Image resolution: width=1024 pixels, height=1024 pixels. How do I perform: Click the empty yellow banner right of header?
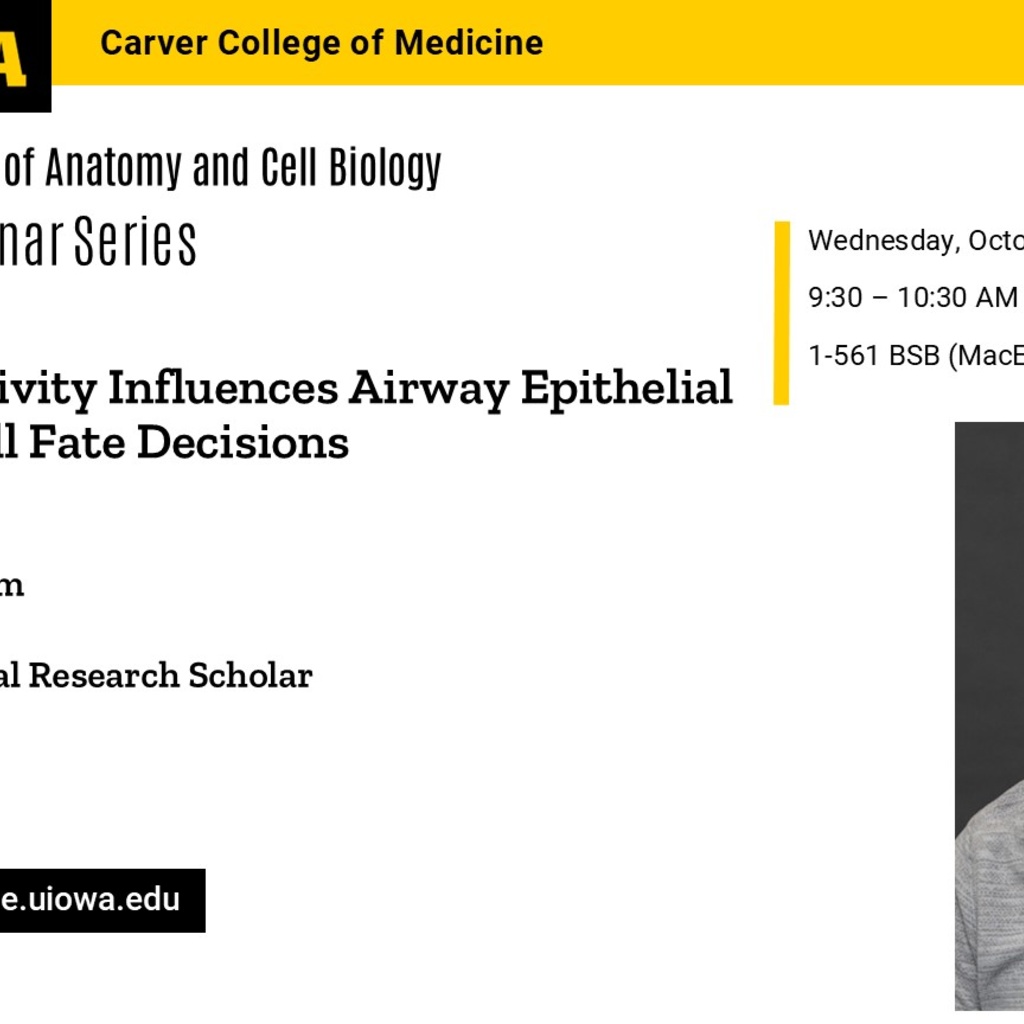coord(790,43)
